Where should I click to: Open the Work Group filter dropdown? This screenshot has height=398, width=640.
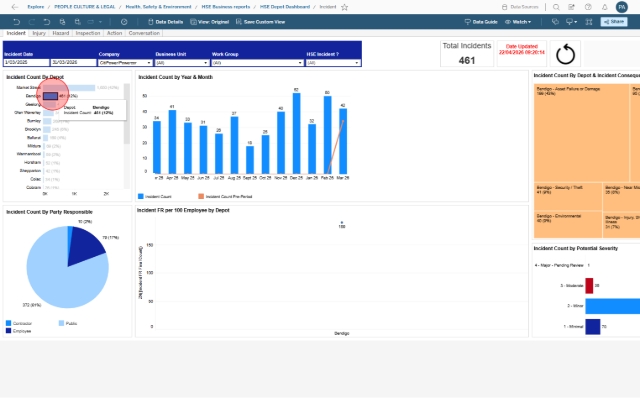(x=257, y=63)
